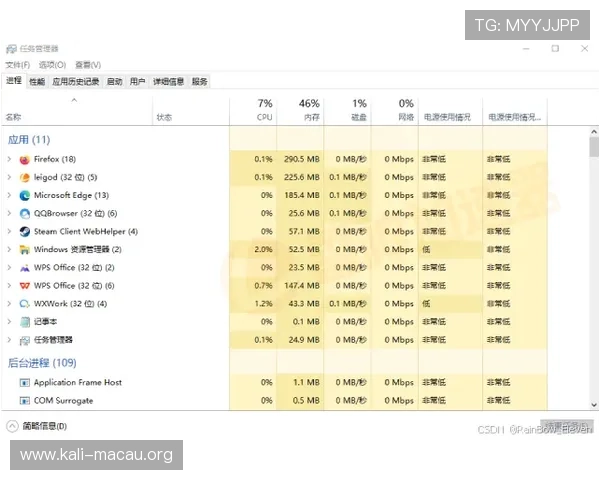The width and height of the screenshot is (600, 480).
Task: Click the 290.5 MB memory value
Action: click(x=302, y=159)
